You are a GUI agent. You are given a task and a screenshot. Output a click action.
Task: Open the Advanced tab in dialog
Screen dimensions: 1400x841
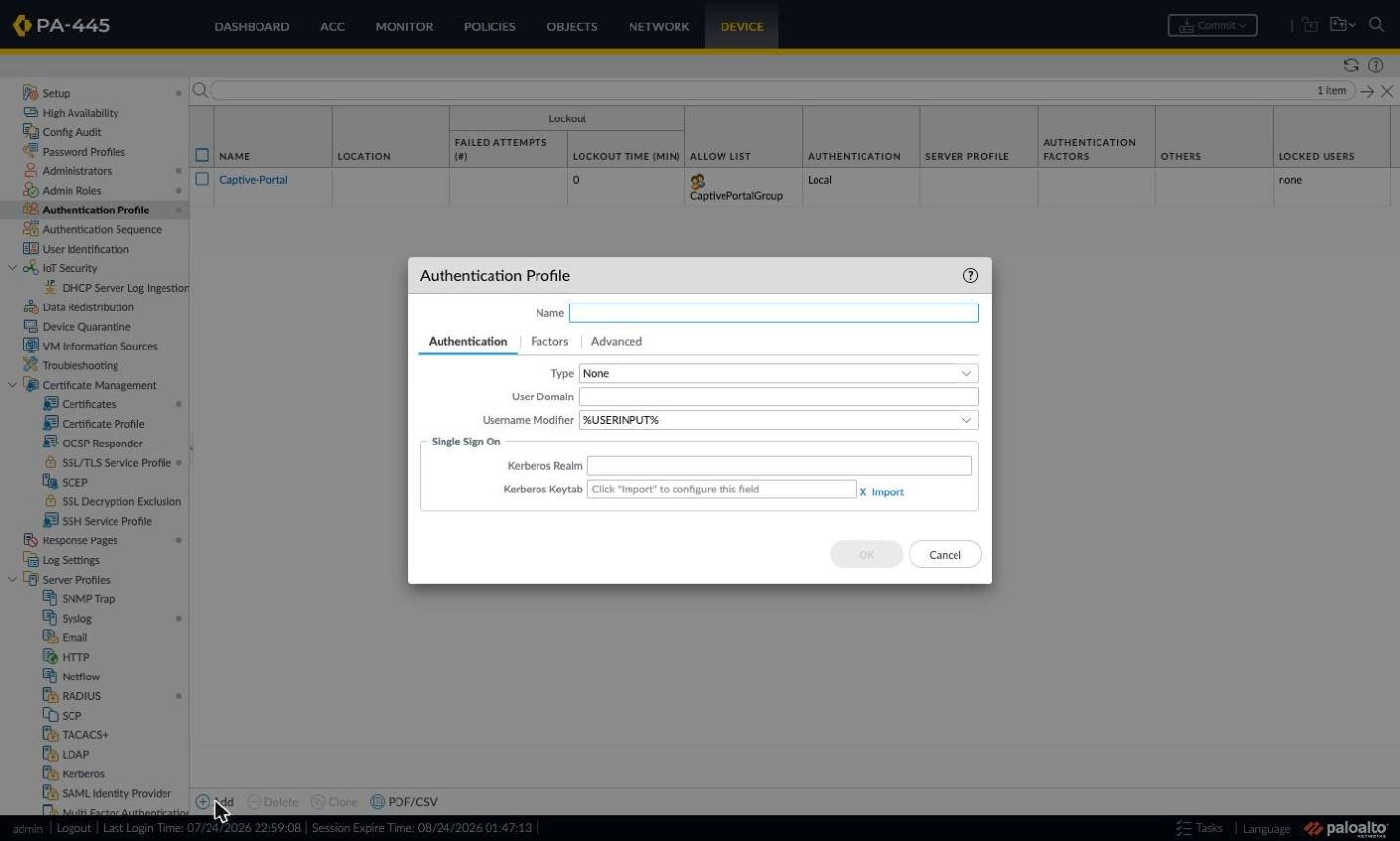click(617, 341)
